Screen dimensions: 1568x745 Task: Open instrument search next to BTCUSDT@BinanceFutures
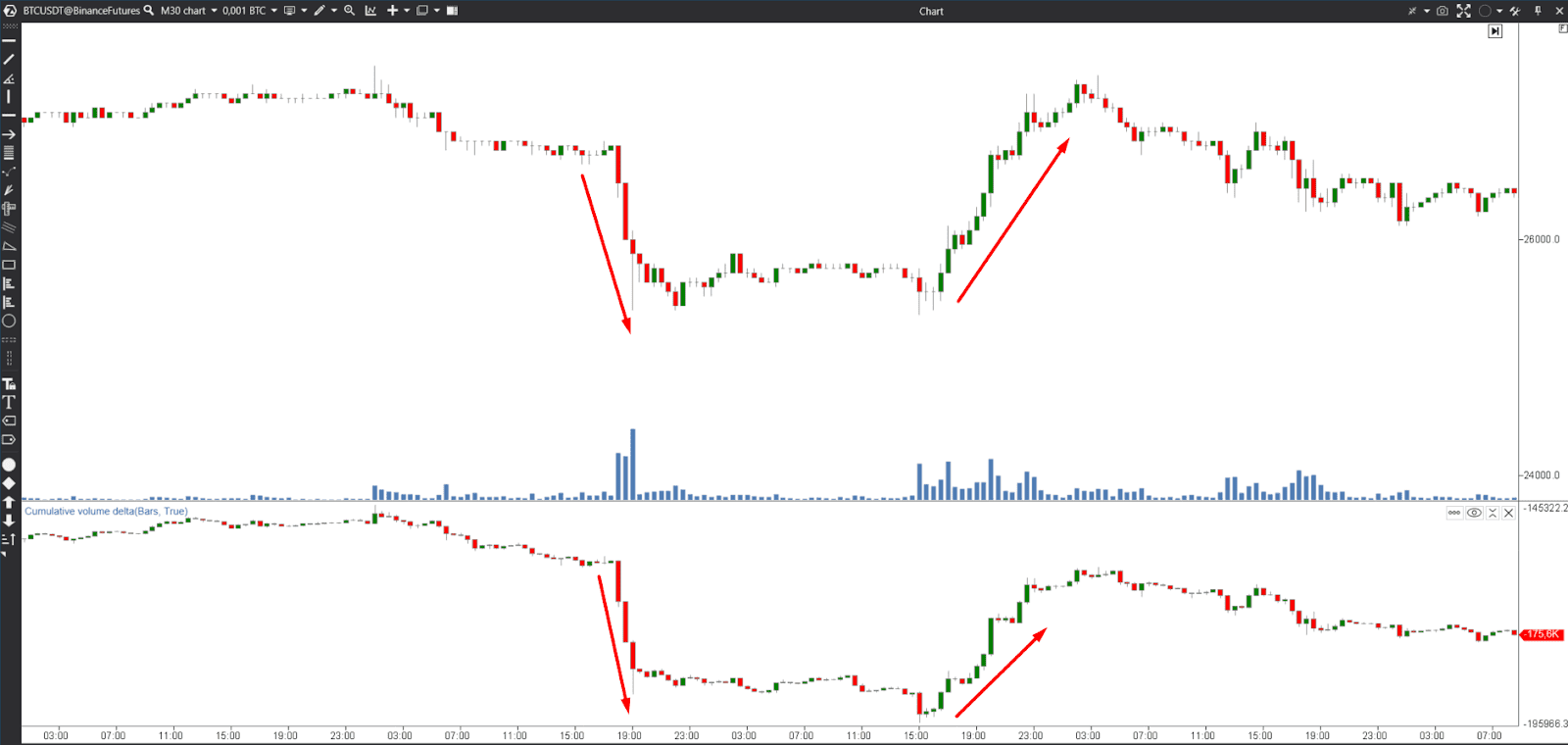tap(148, 11)
